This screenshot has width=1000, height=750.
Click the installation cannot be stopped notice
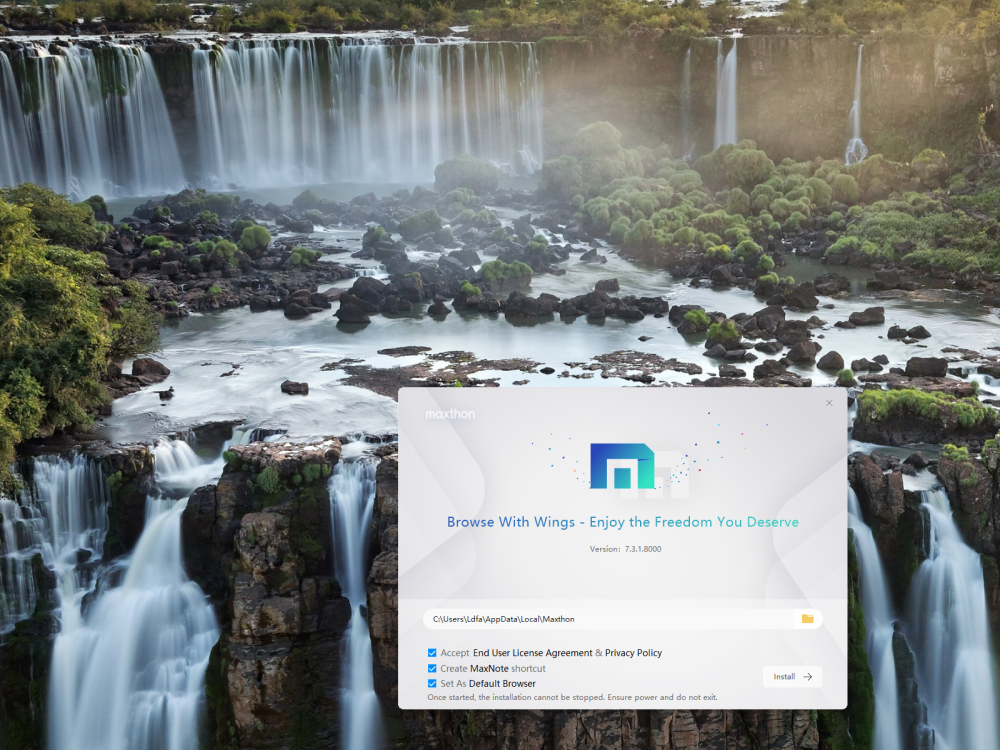[572, 697]
